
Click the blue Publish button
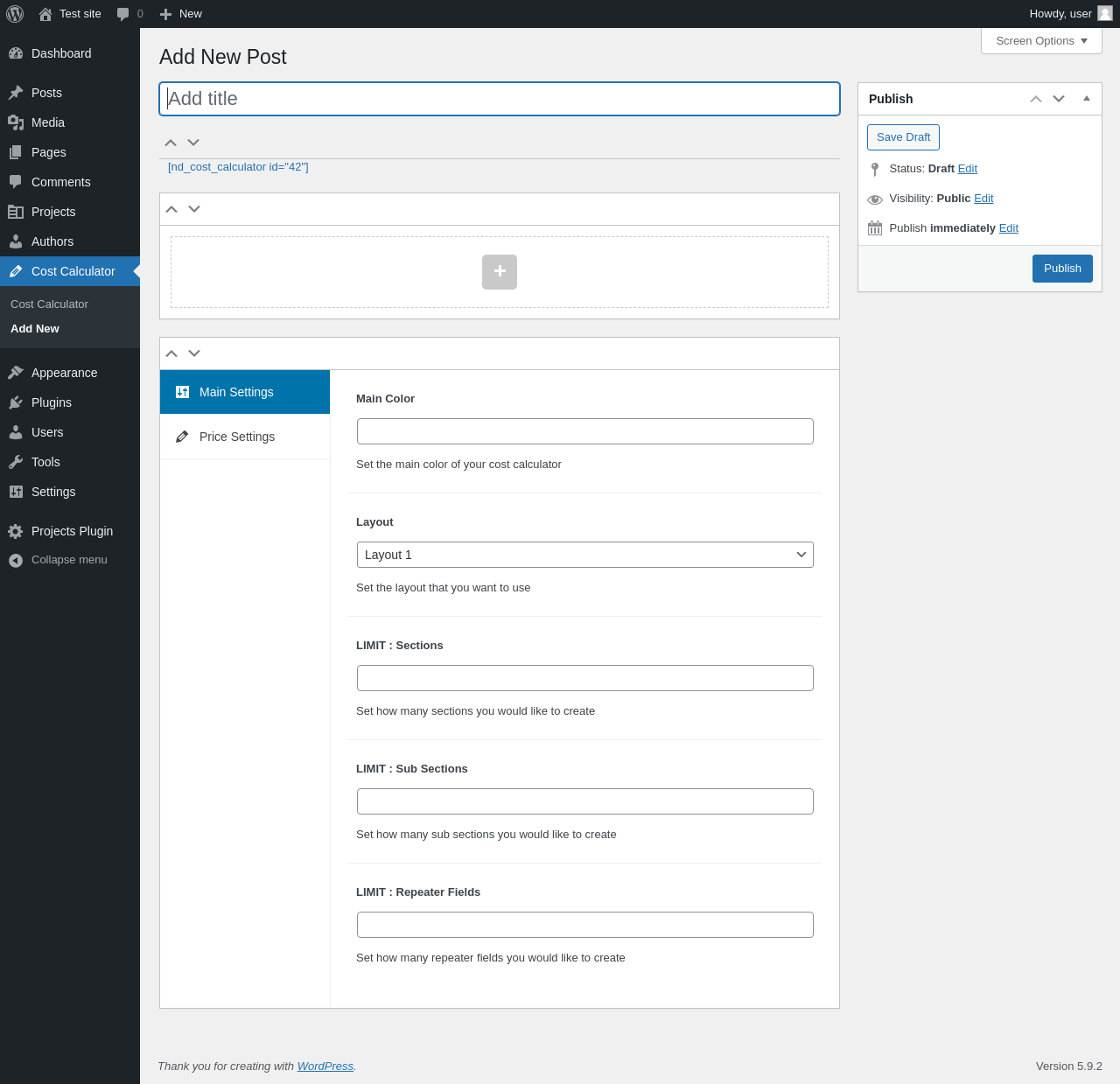point(1062,269)
